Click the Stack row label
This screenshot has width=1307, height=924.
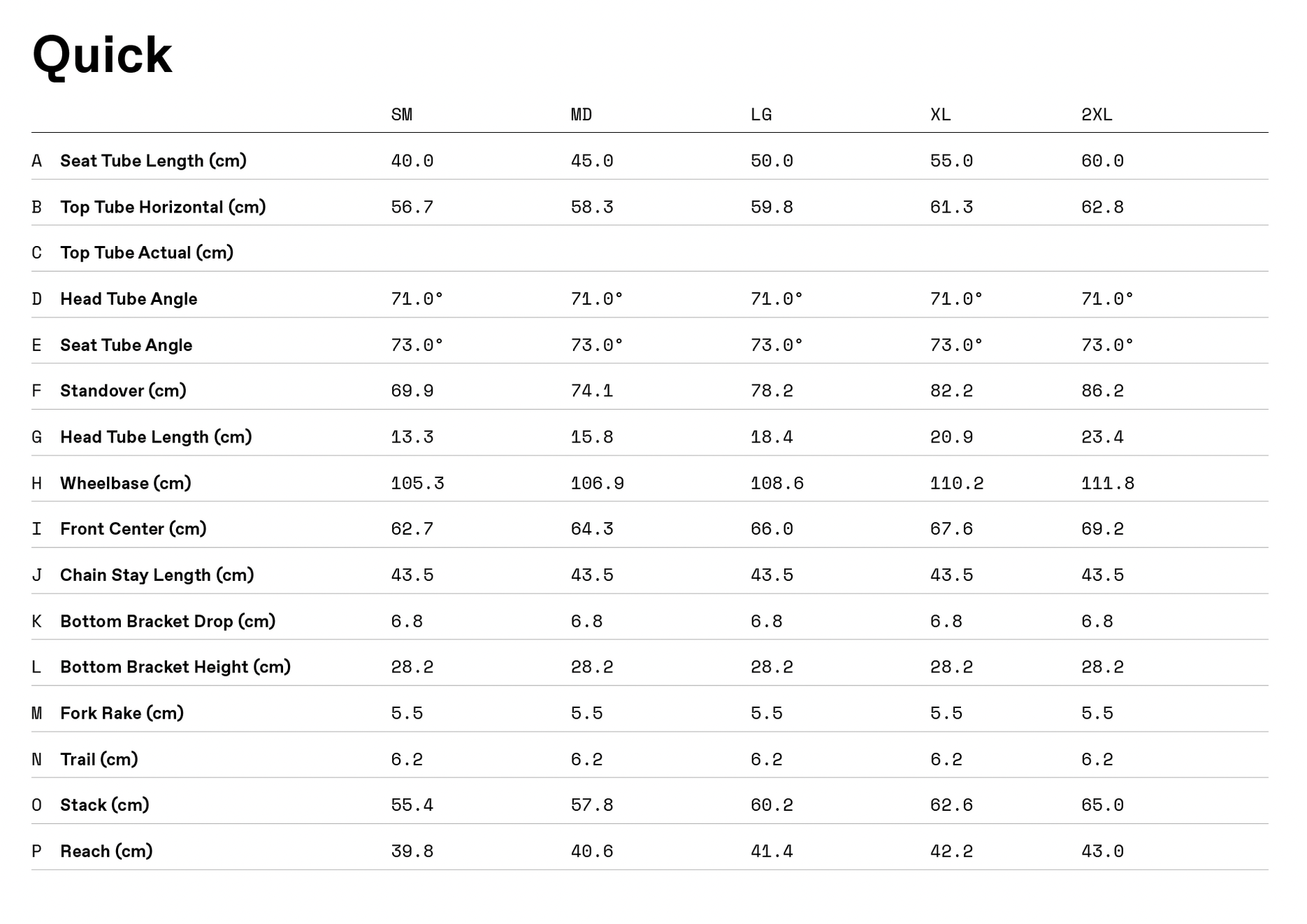point(105,805)
